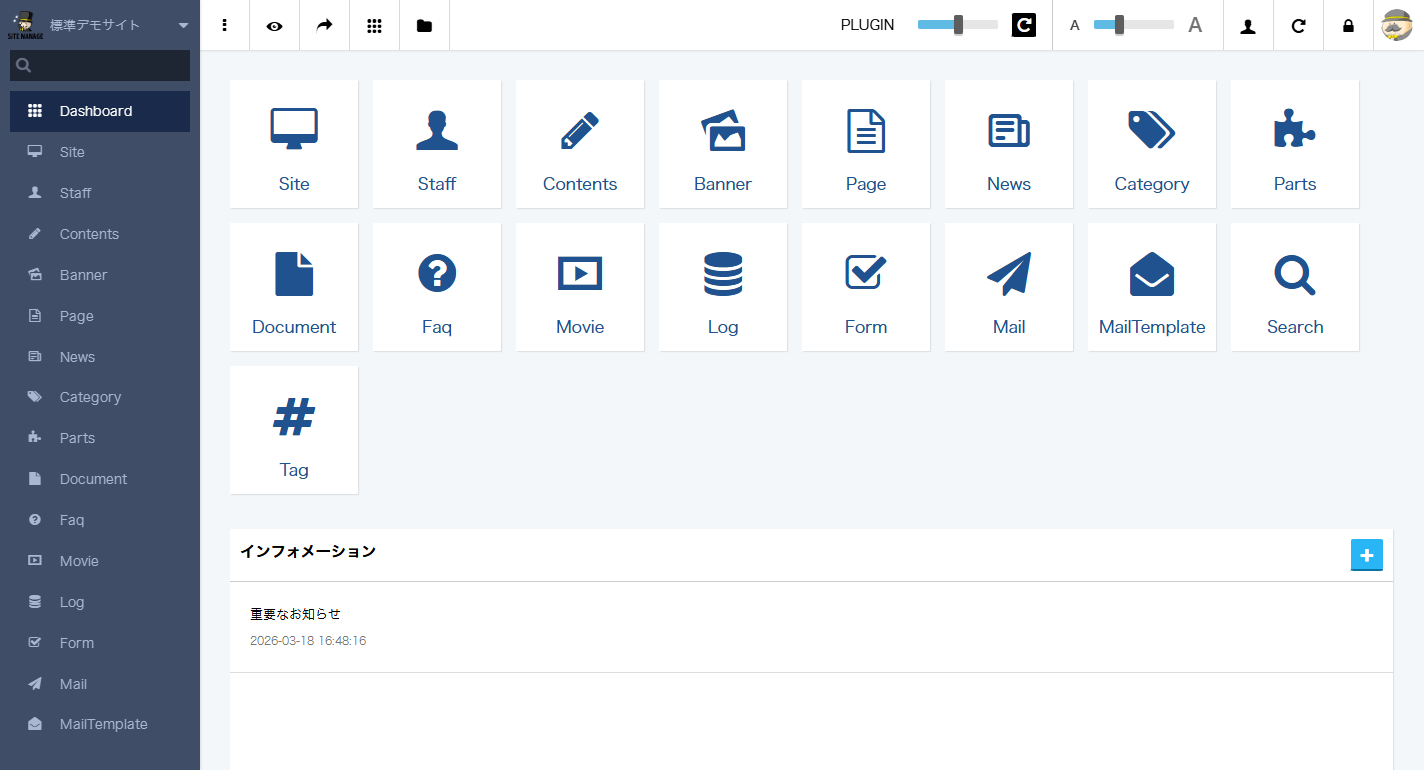Click the blue plus button in インフォメーション
The image size is (1424, 770).
click(1366, 555)
